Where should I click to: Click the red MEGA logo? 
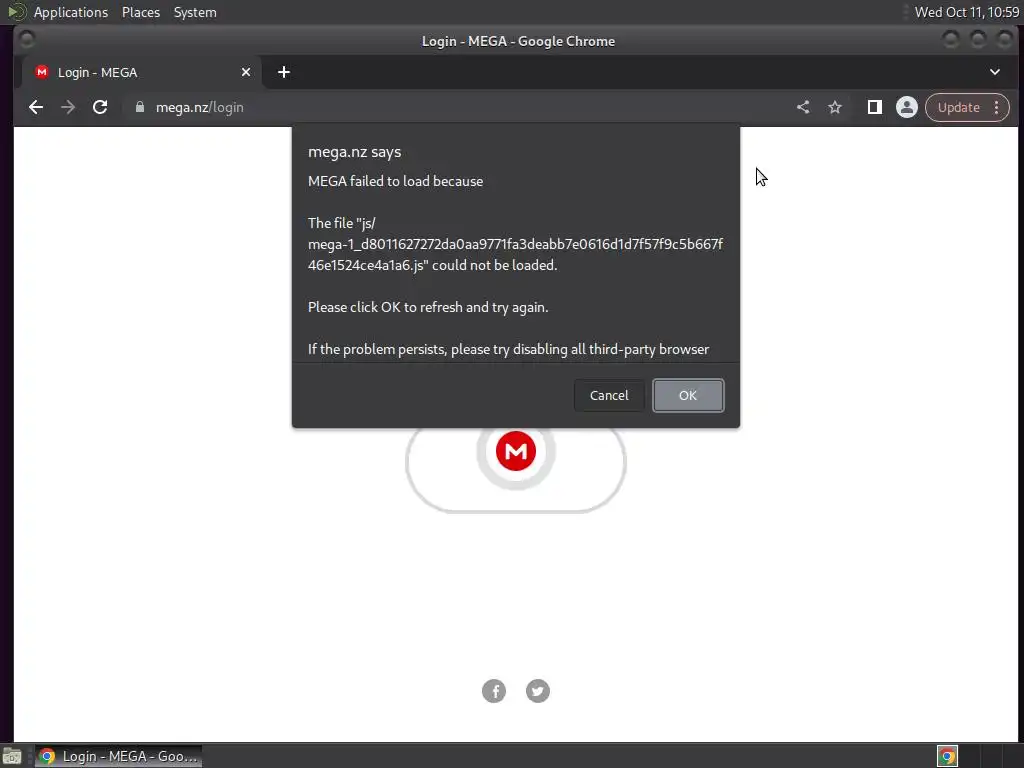coord(516,451)
